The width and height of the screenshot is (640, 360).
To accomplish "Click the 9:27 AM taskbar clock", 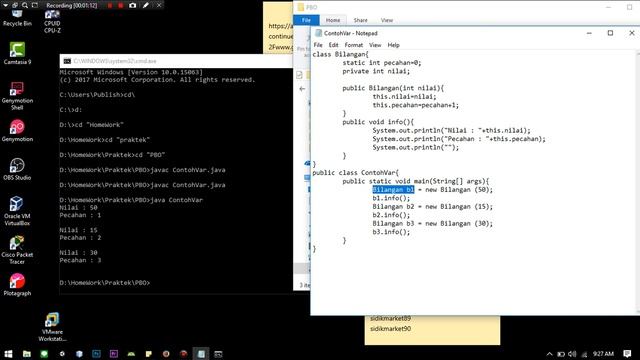I will [603, 354].
